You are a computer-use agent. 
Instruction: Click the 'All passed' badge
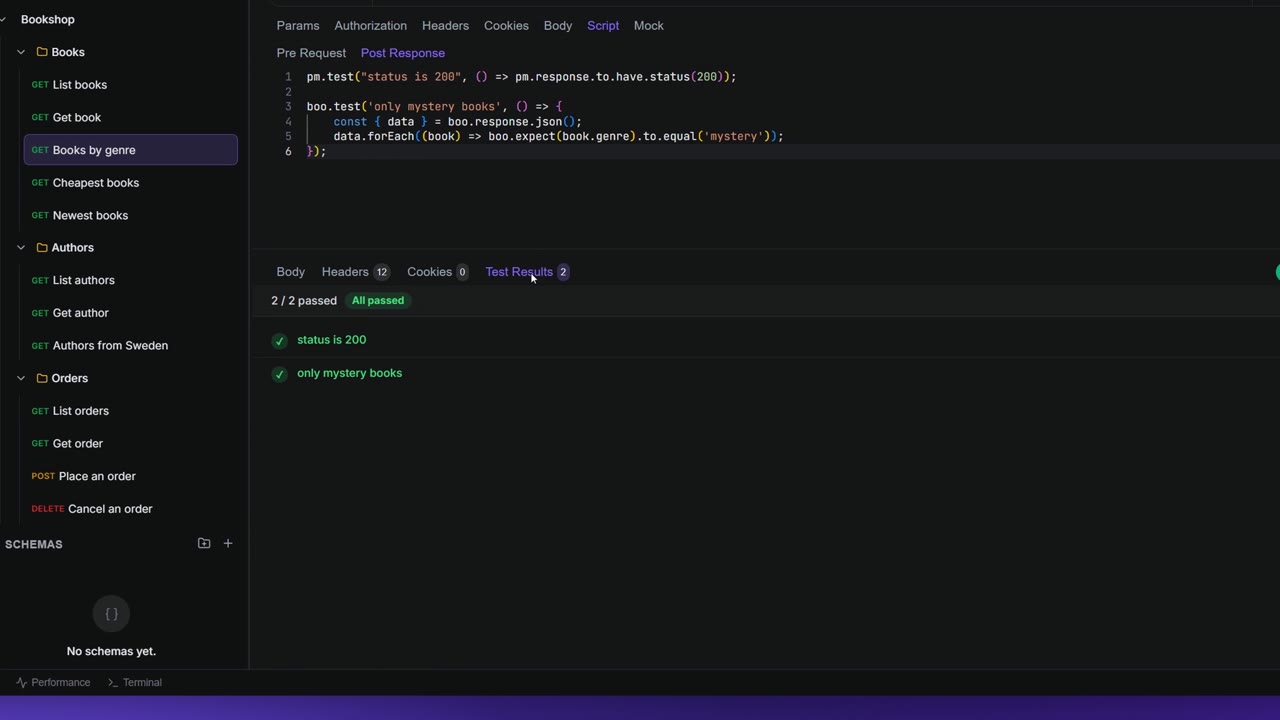[378, 300]
